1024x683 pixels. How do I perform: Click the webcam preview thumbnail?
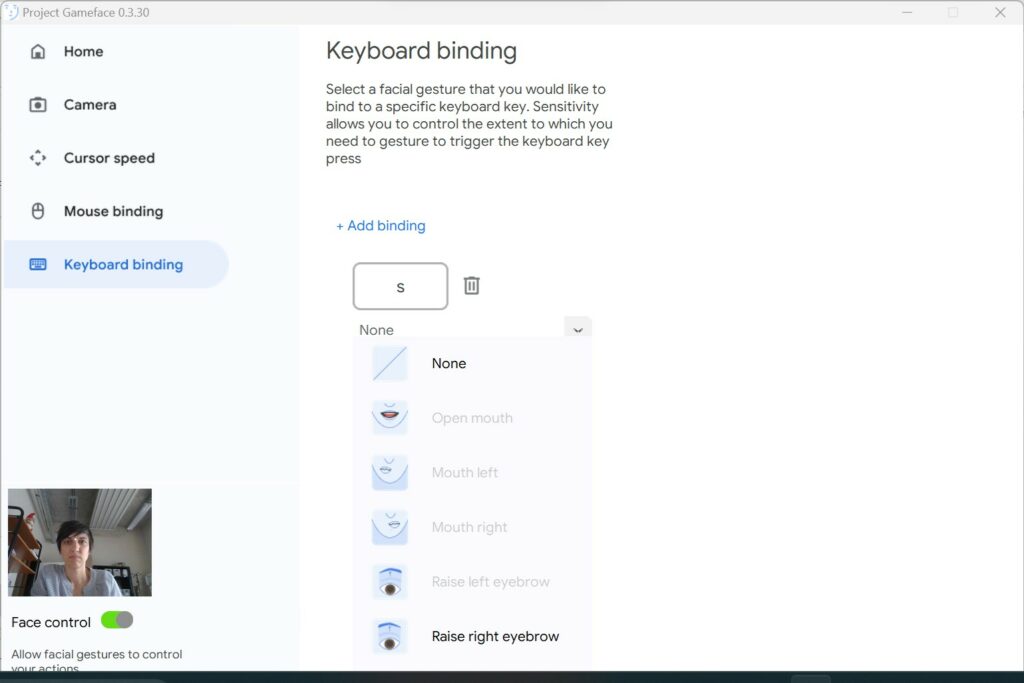80,542
